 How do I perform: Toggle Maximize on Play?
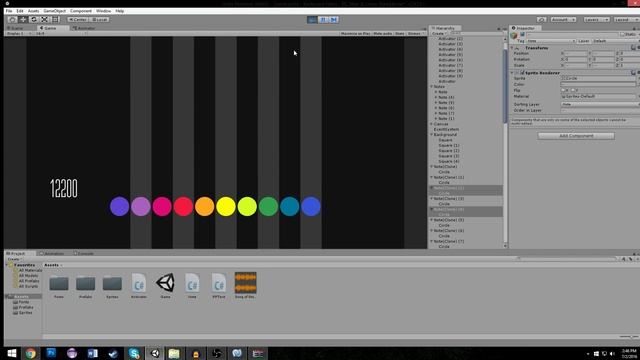point(355,33)
